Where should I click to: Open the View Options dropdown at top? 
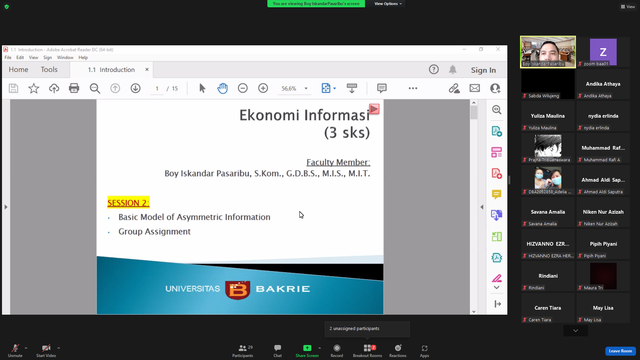[x=388, y=4]
